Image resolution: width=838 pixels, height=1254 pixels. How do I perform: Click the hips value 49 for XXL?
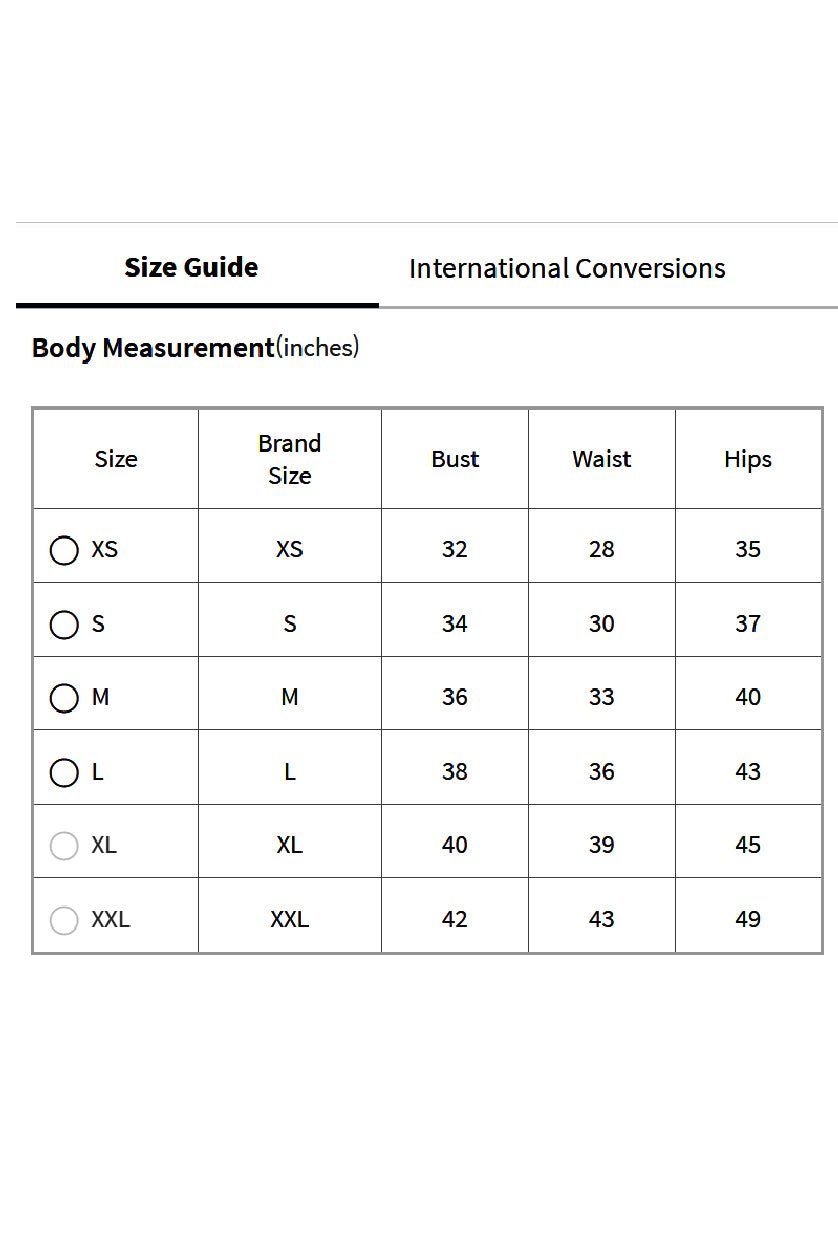click(748, 919)
